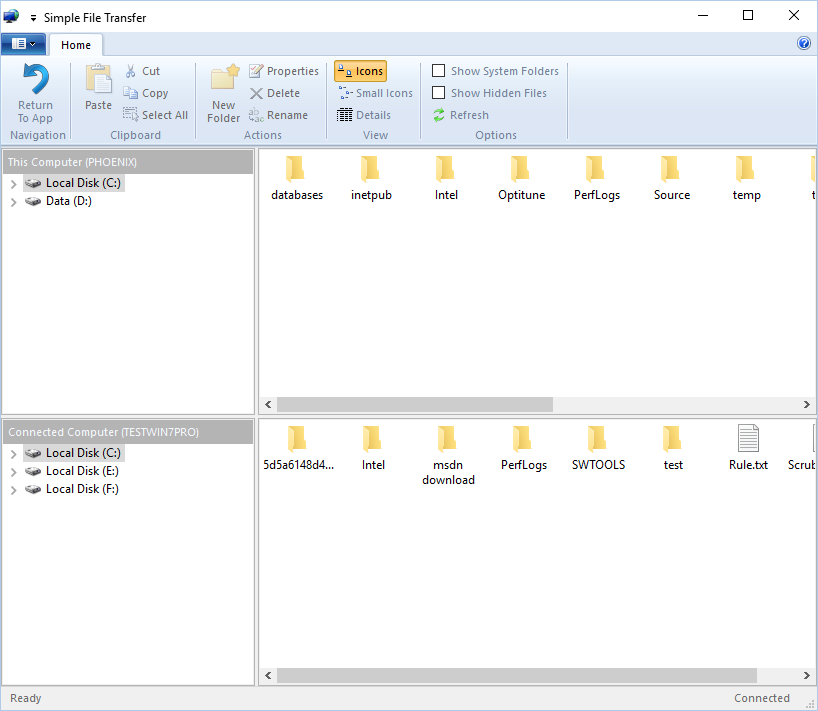Select the Home ribbon tab
Screen dimensions: 818x711
click(x=76, y=45)
